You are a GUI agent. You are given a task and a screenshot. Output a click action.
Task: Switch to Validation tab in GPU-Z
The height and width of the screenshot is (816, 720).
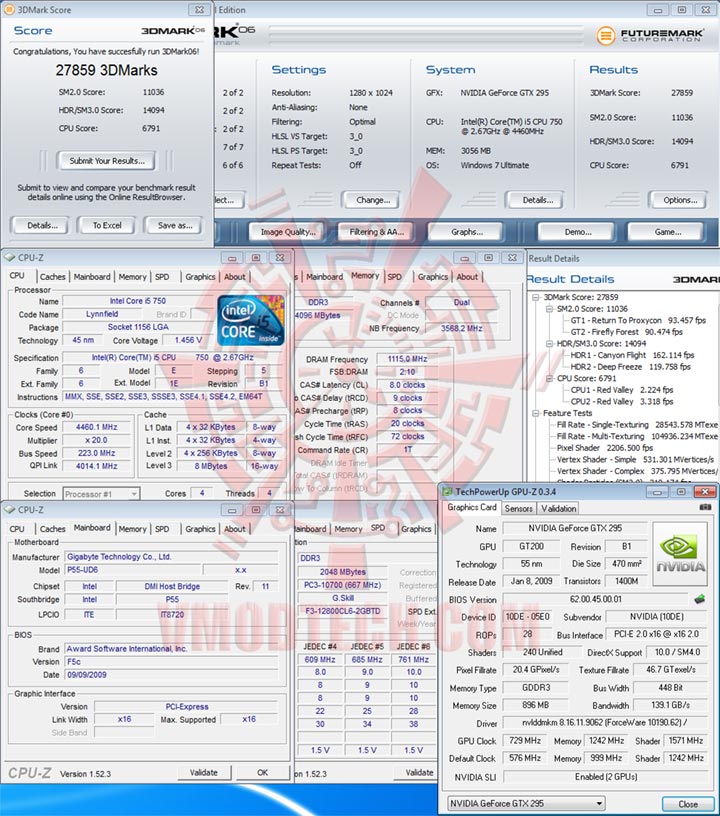558,508
